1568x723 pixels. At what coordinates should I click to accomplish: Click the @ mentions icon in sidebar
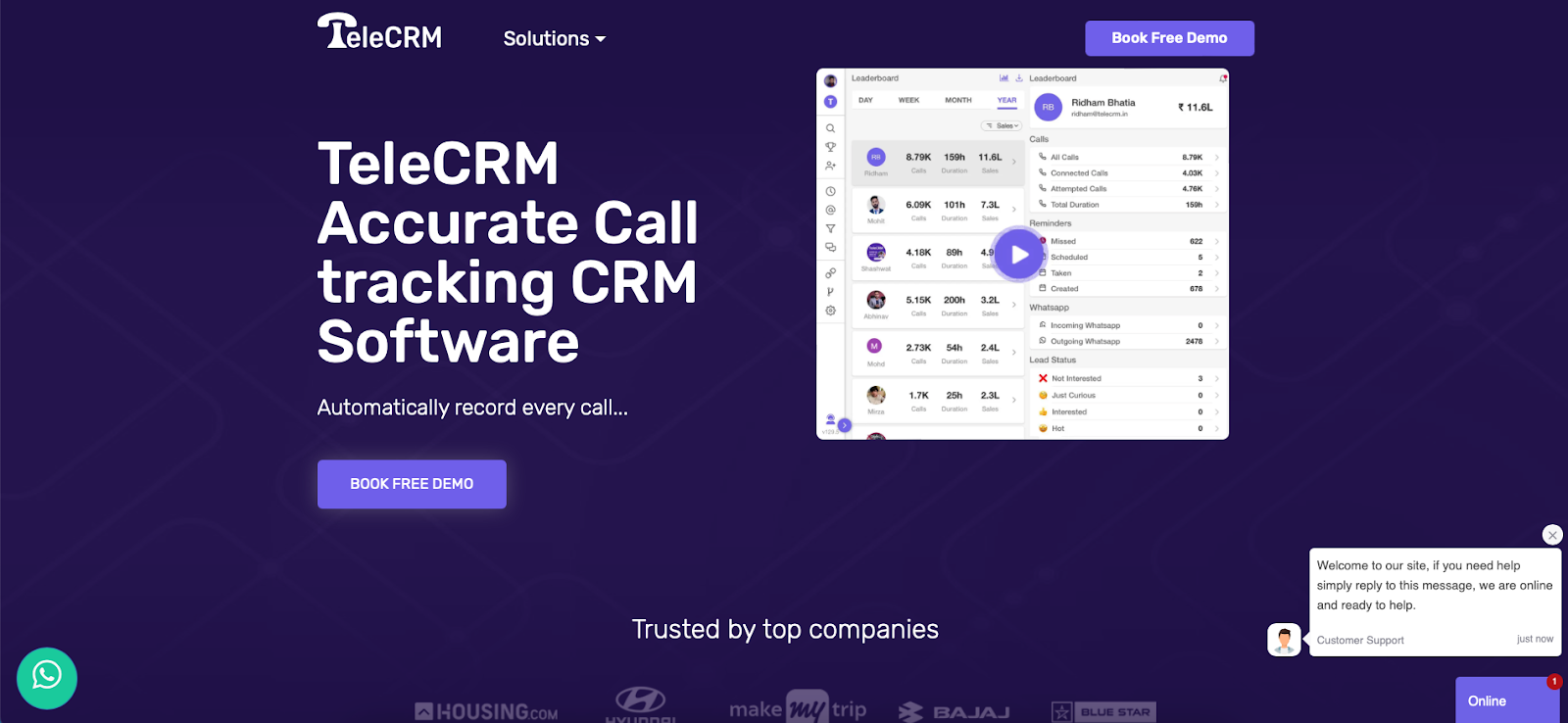click(830, 210)
